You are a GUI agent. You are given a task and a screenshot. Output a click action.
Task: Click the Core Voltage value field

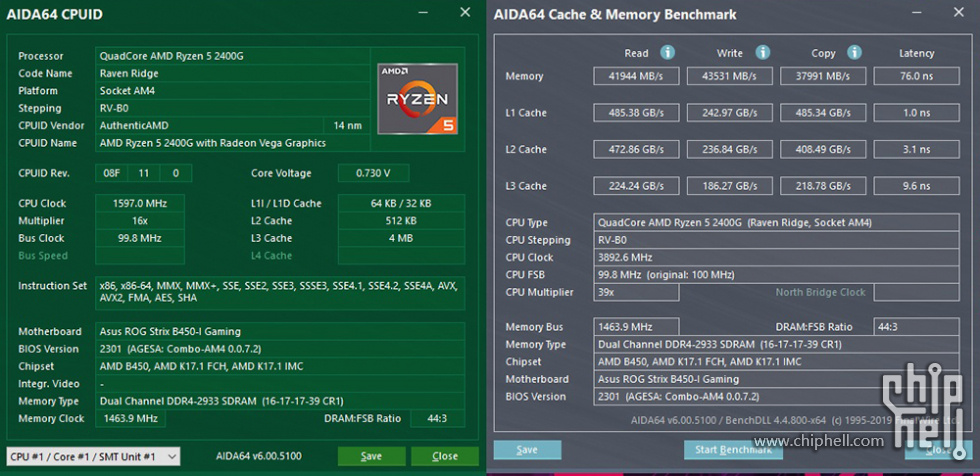coord(373,173)
